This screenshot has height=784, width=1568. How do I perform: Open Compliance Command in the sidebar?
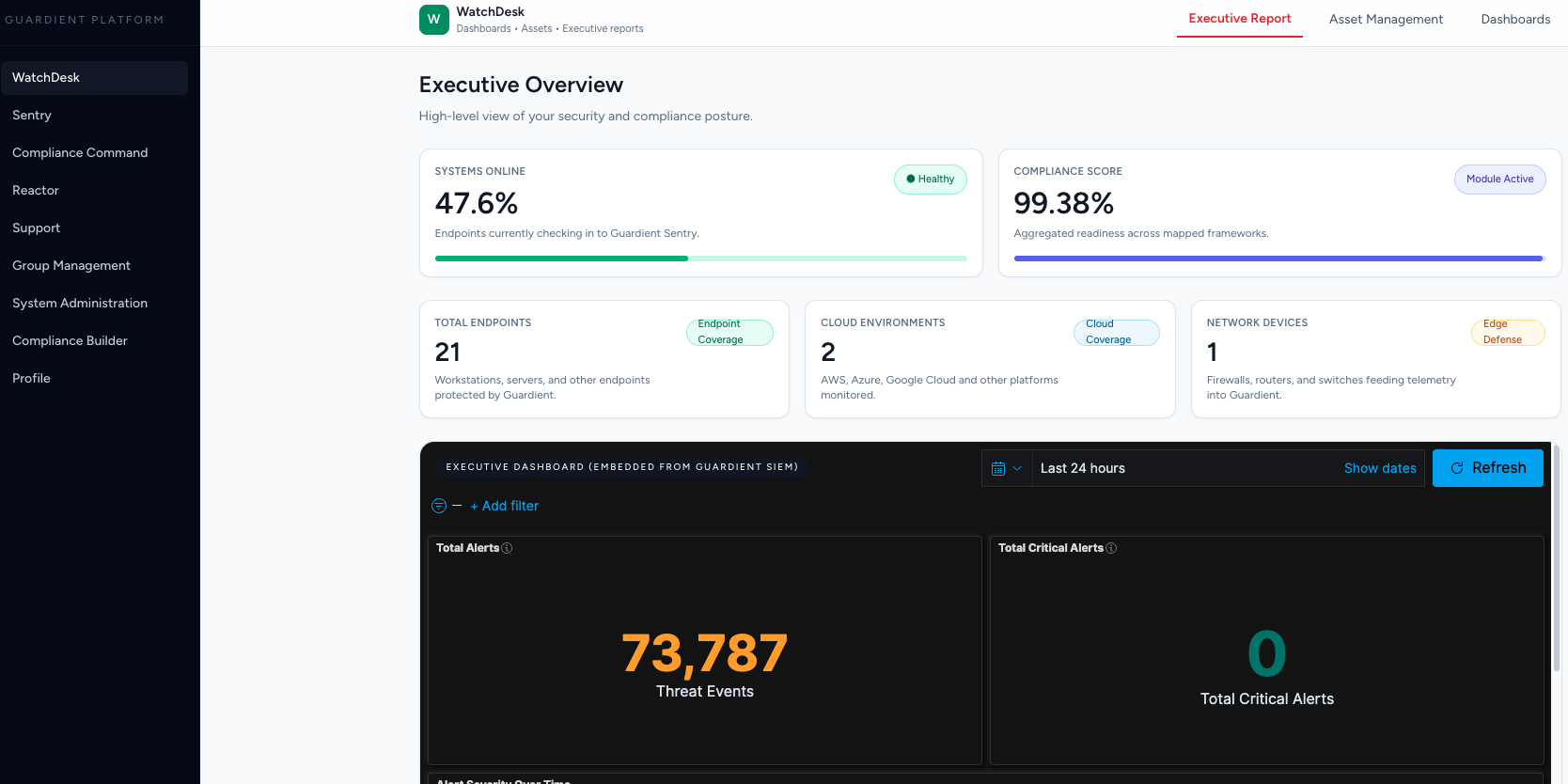[x=94, y=152]
